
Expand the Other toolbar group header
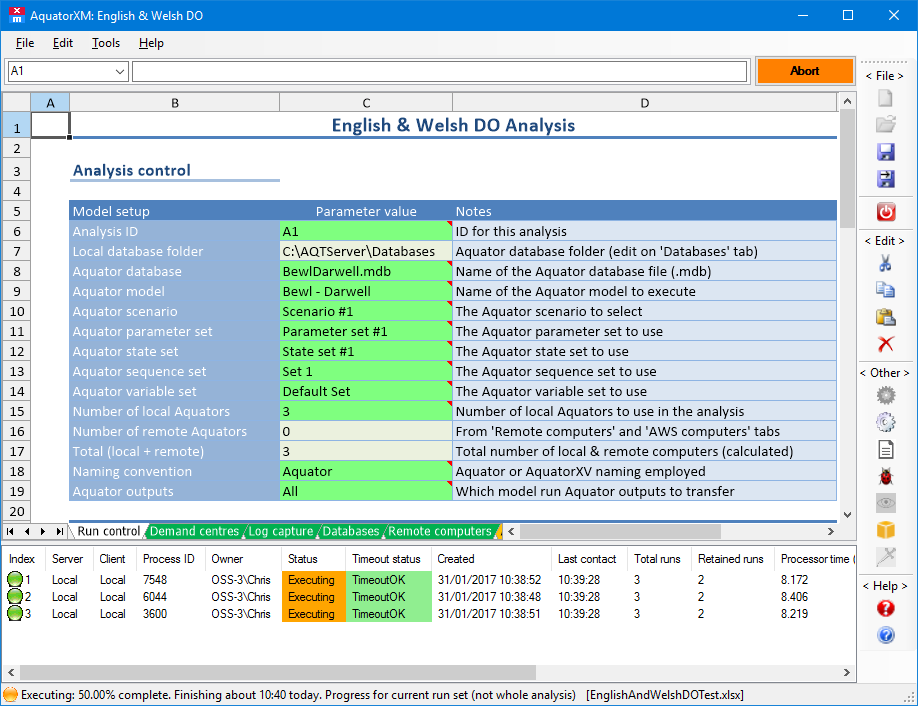pos(884,373)
